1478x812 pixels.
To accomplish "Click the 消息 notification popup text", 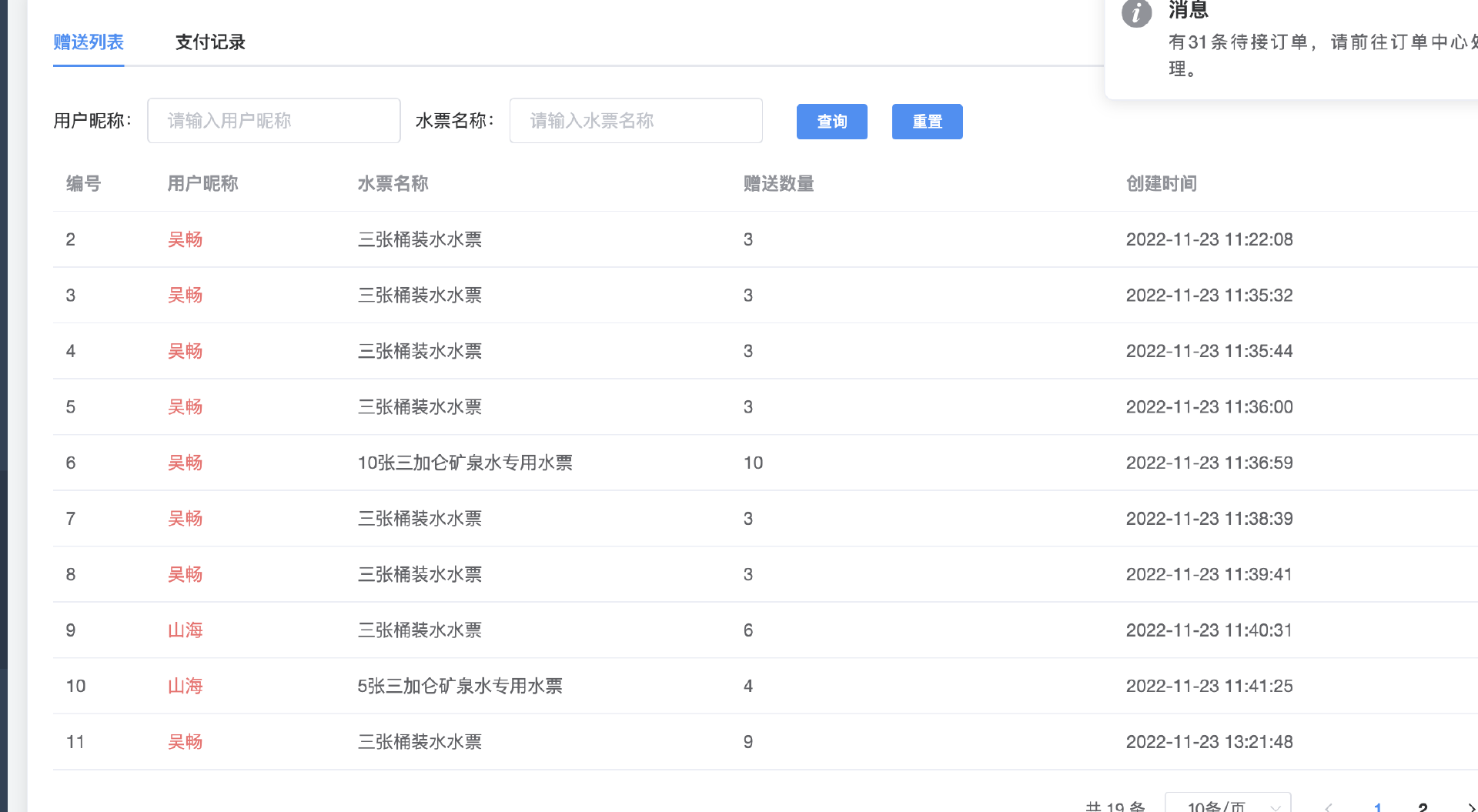I will tap(1316, 43).
